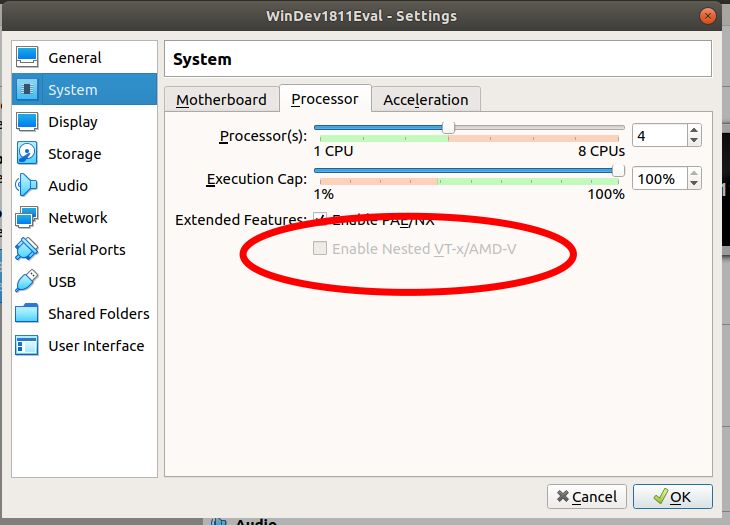The image size is (730, 525).
Task: Click the User Interface label
Action: point(96,346)
